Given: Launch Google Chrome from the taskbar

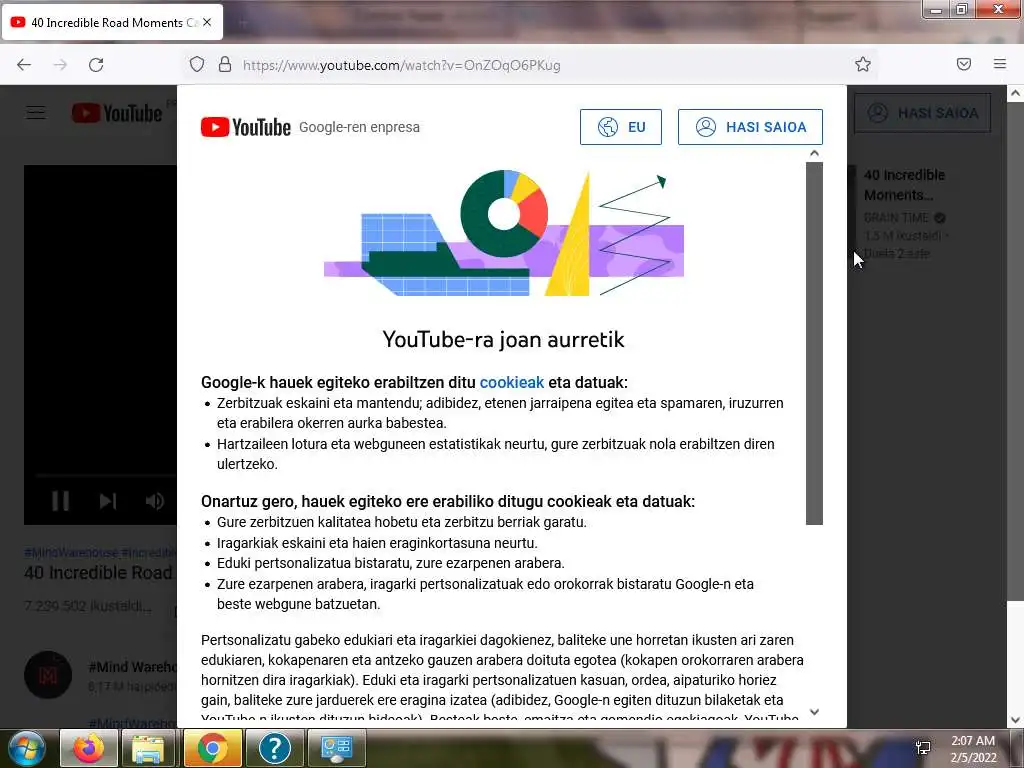Looking at the screenshot, I should tap(212, 748).
